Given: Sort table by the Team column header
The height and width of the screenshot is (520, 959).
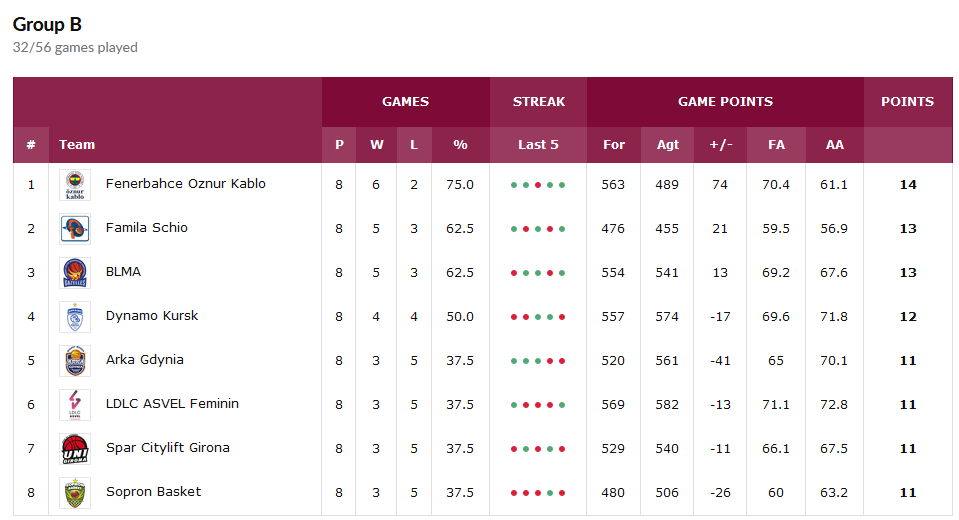Looking at the screenshot, I should (x=77, y=145).
